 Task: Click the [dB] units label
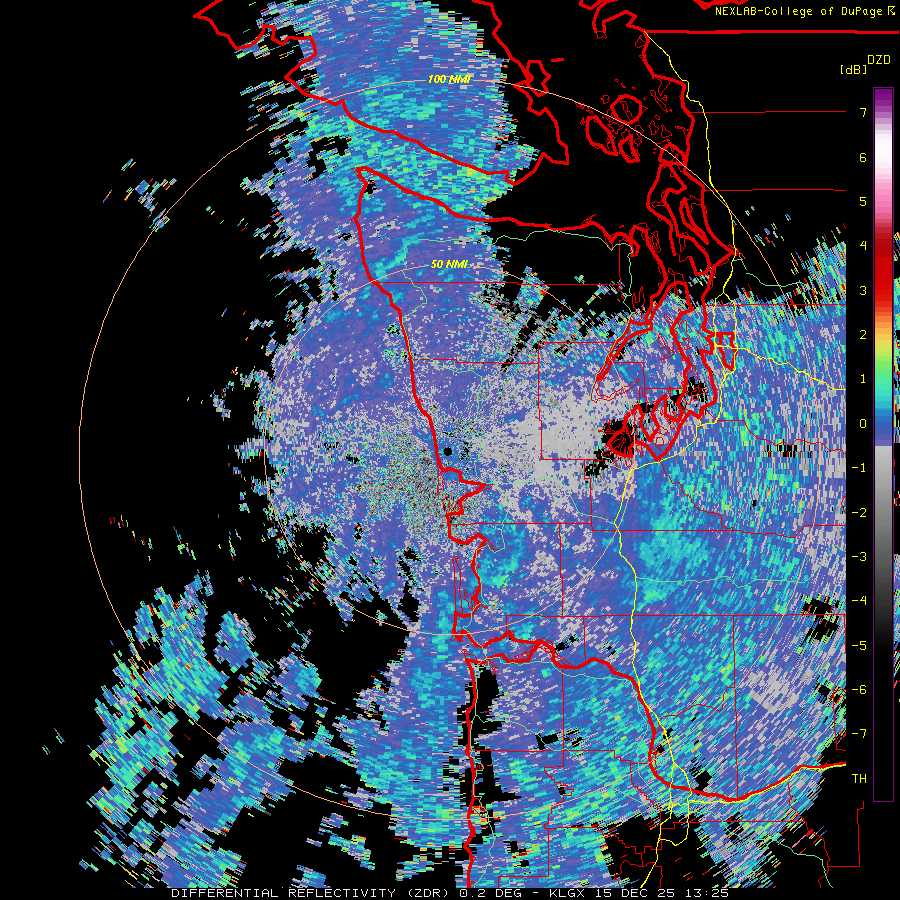point(854,69)
